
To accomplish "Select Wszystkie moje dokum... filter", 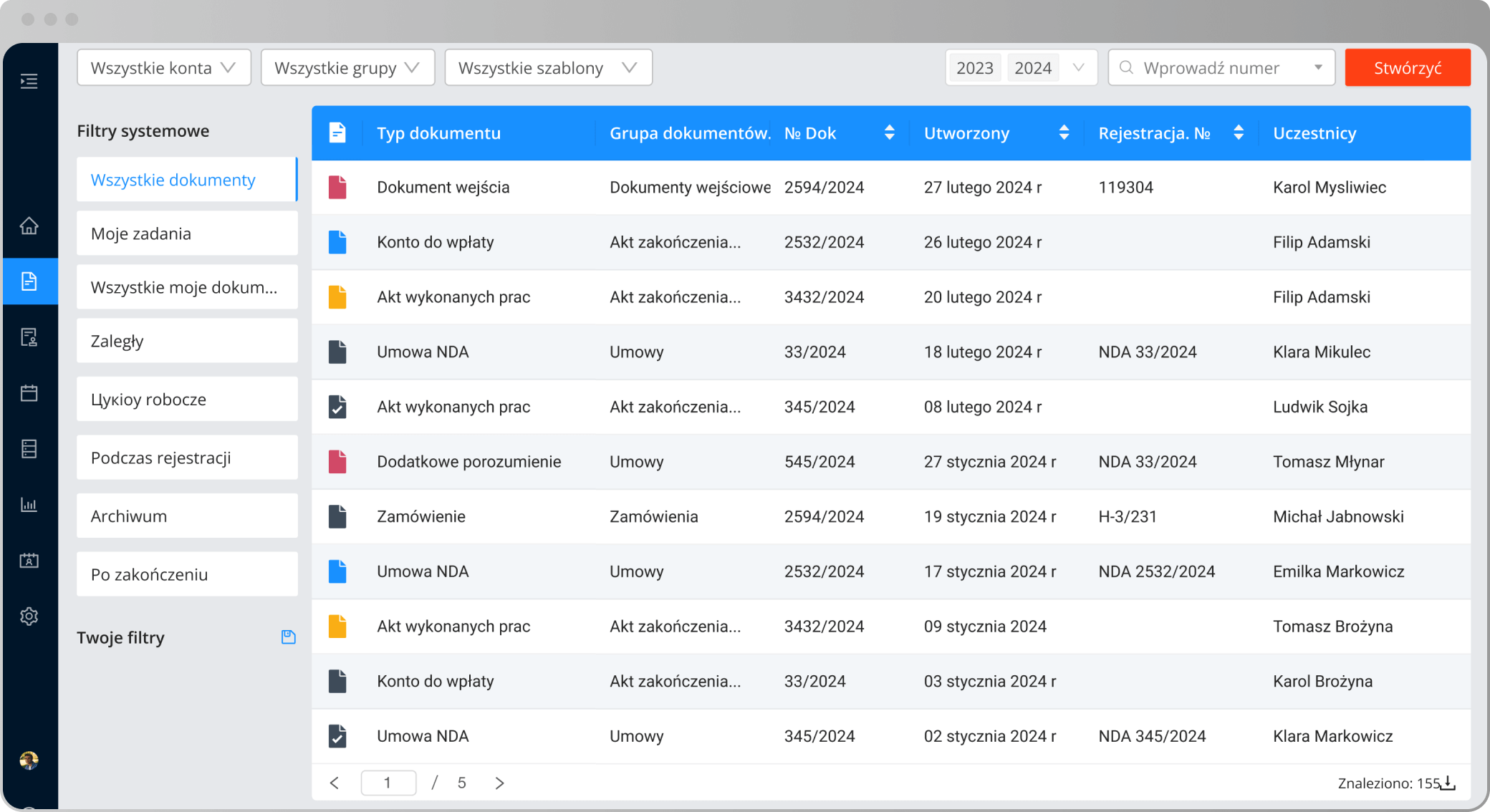I will (187, 287).
